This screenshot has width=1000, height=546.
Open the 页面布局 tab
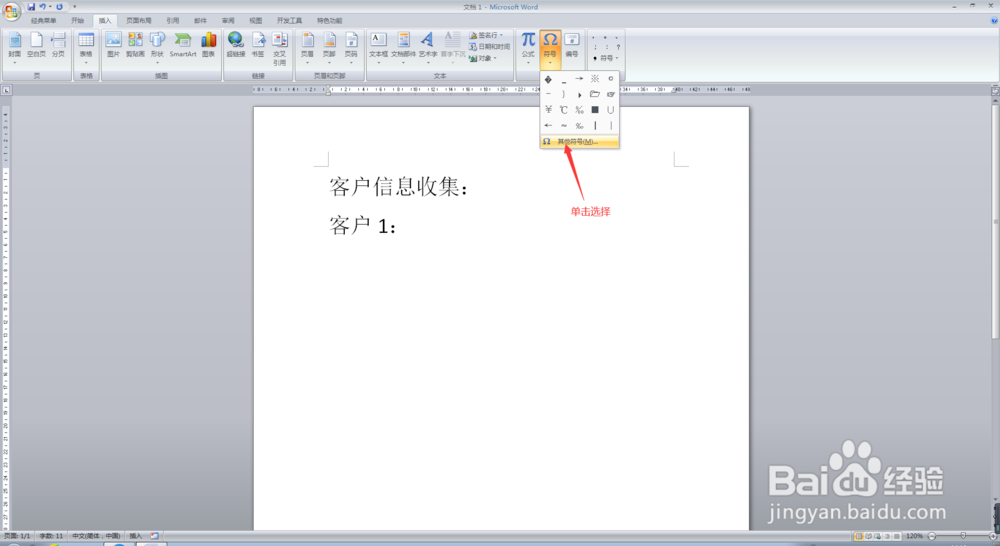pos(138,20)
